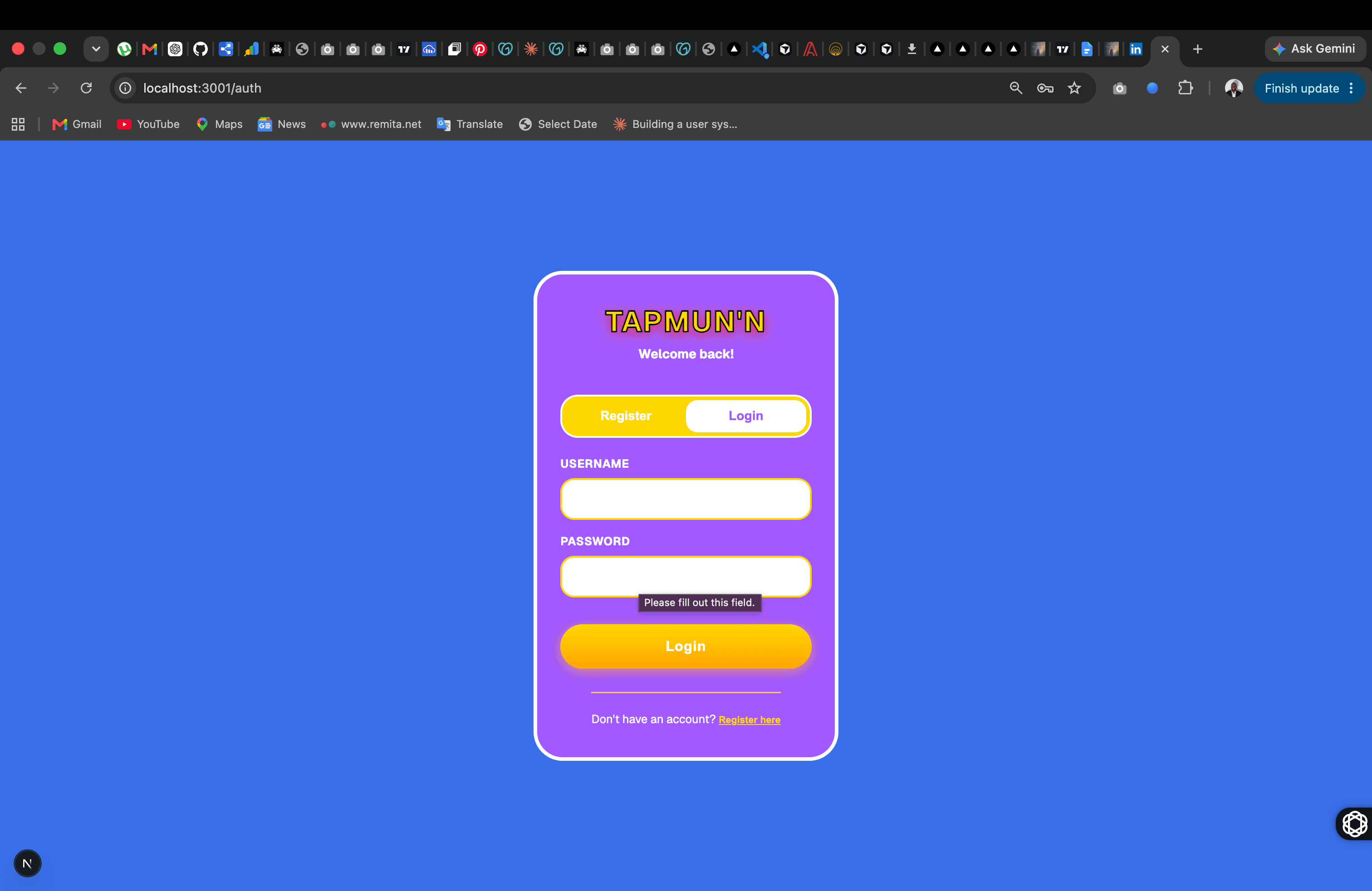This screenshot has height=891, width=1372.
Task: Open the Select Date bookmark
Action: pos(558,124)
